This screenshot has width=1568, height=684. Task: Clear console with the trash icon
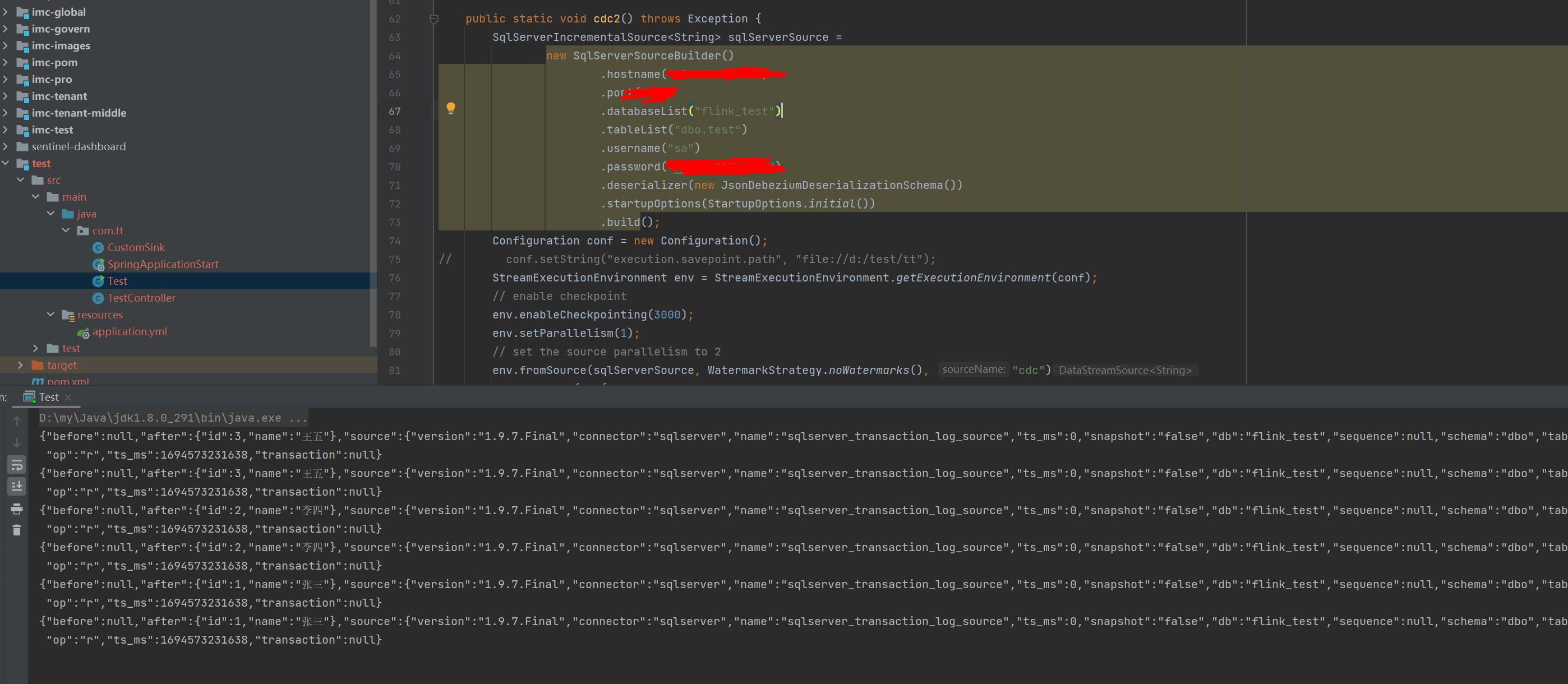click(x=16, y=530)
